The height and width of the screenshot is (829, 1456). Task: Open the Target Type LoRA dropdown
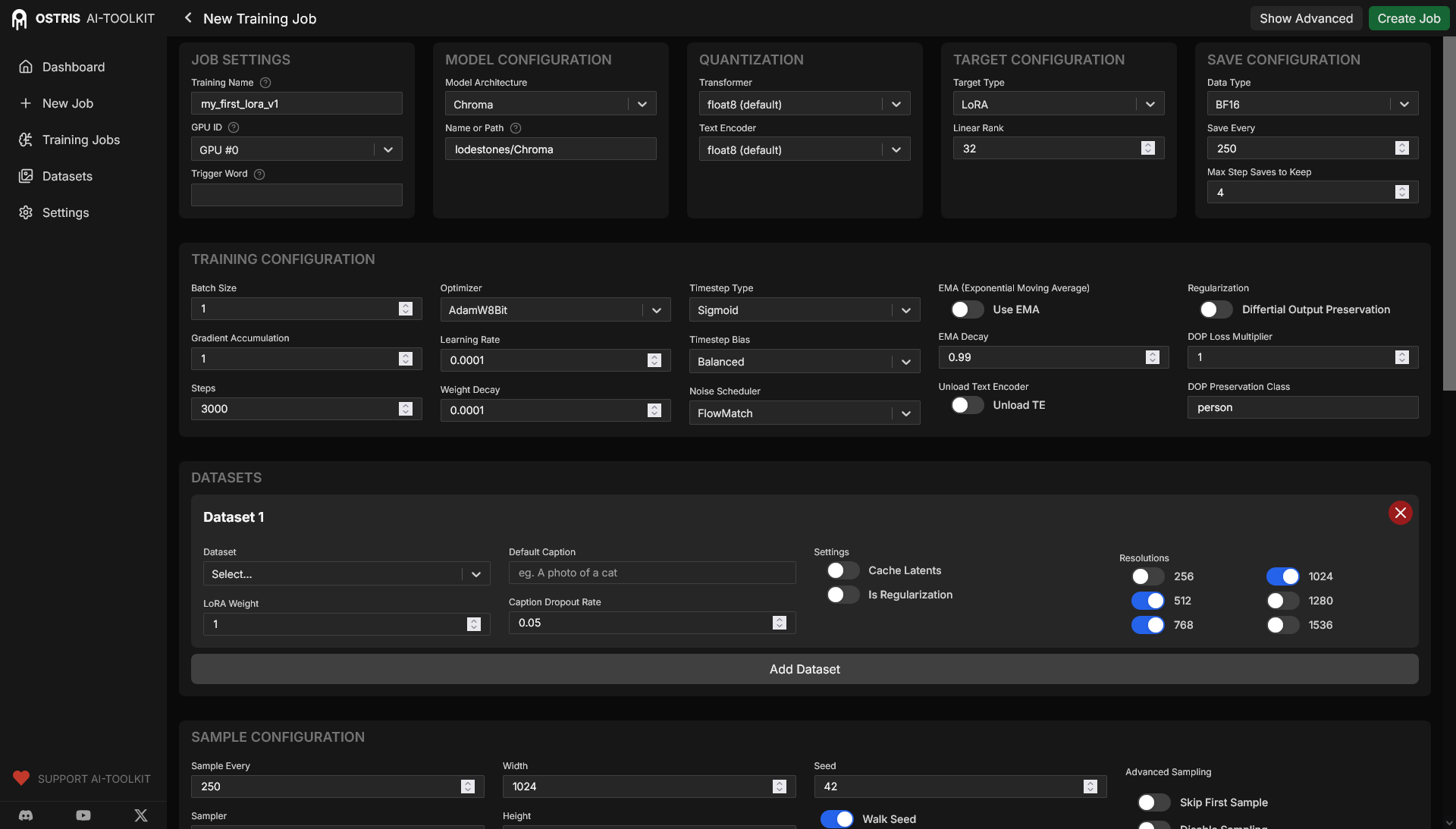pos(1059,104)
